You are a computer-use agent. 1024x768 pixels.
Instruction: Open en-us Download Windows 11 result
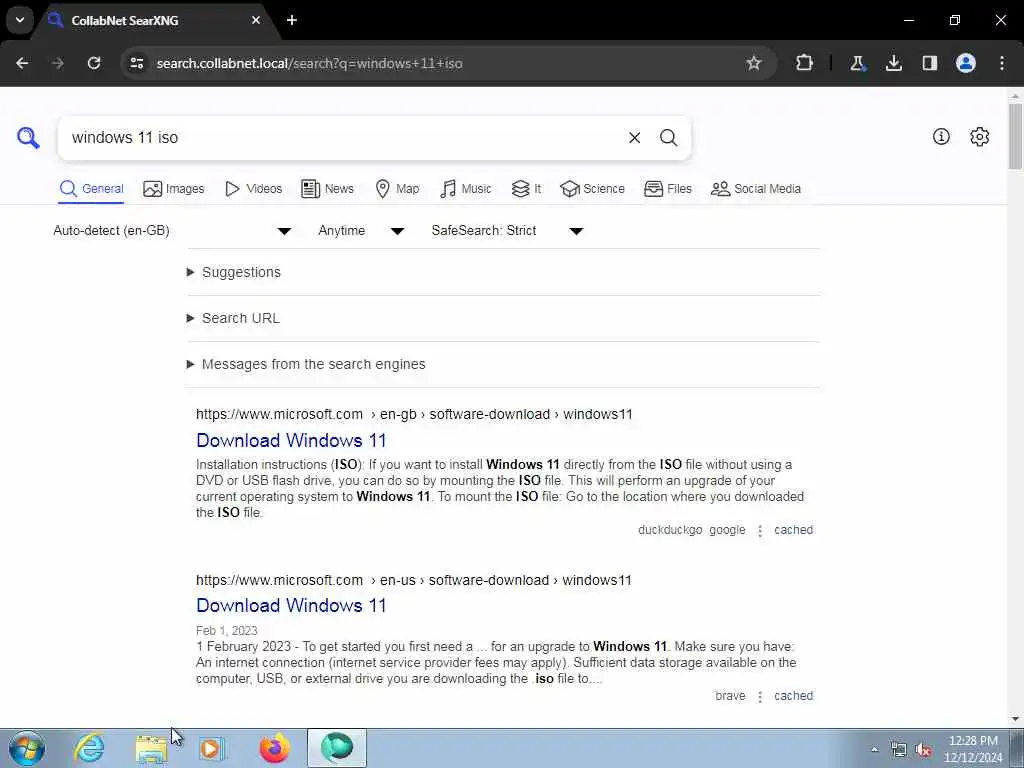[291, 605]
